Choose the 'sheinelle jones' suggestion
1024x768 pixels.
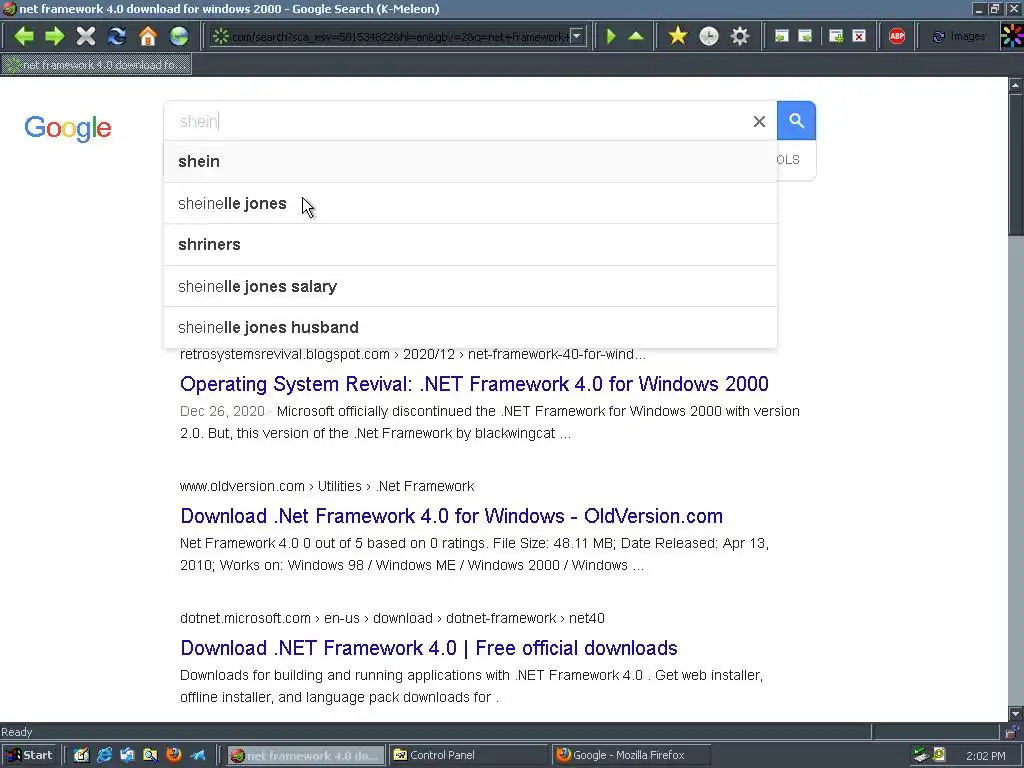click(470, 203)
